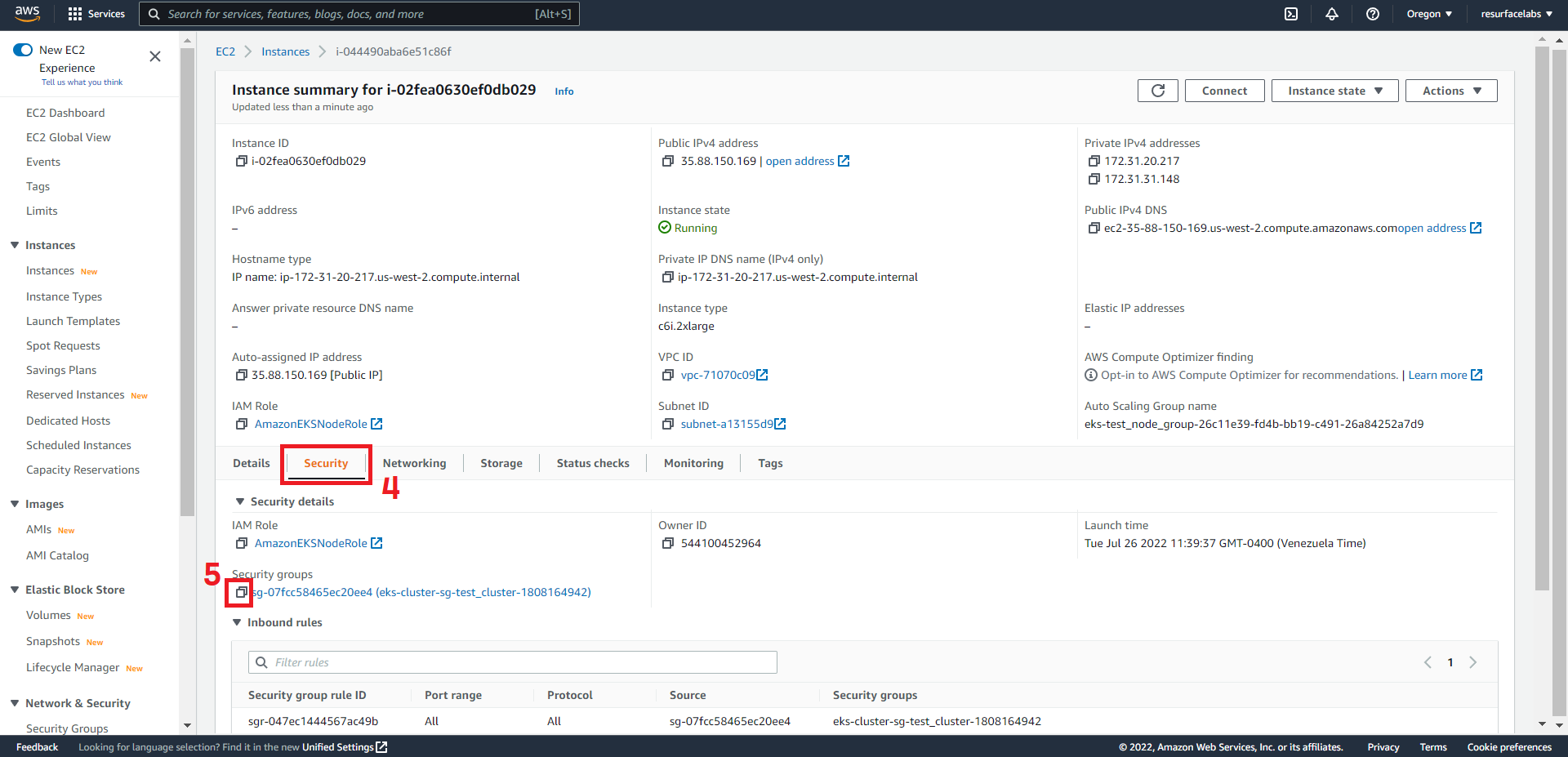The height and width of the screenshot is (757, 1568).
Task: Copy the Owner ID 544100452964
Action: (x=668, y=543)
